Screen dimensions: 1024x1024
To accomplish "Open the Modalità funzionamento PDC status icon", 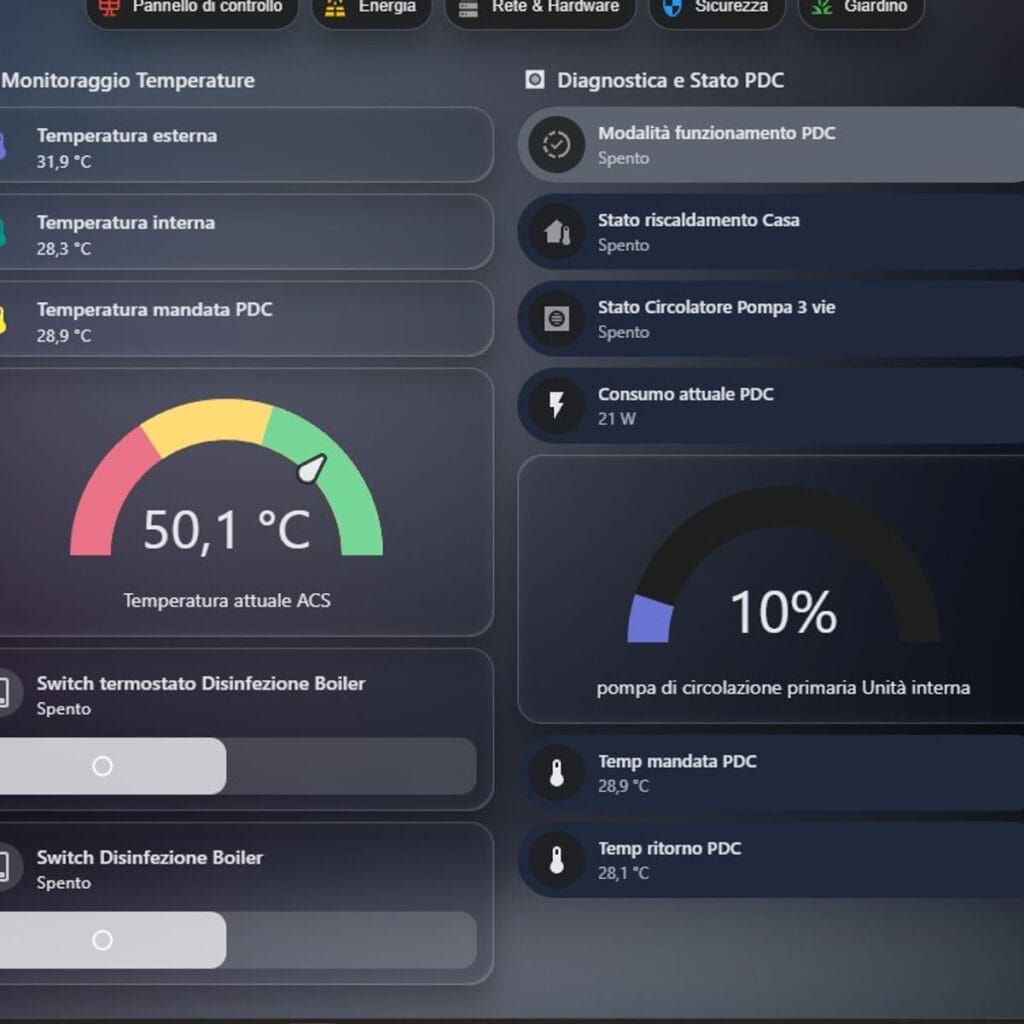I will [556, 144].
